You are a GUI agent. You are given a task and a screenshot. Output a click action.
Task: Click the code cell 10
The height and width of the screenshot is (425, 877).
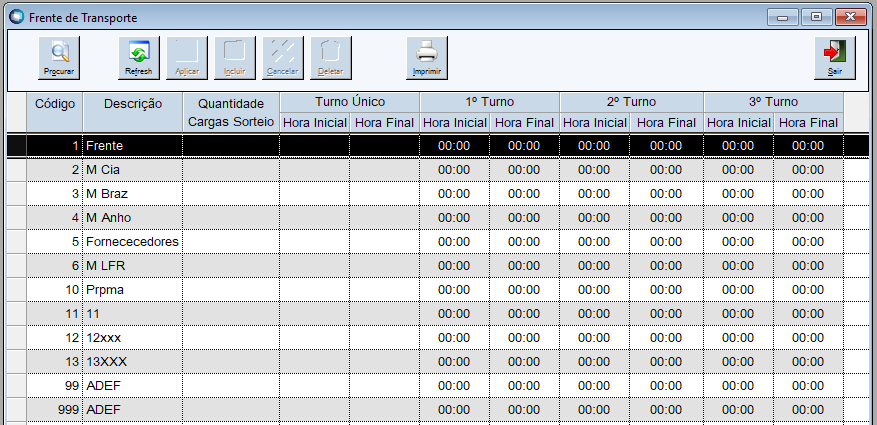click(55, 290)
